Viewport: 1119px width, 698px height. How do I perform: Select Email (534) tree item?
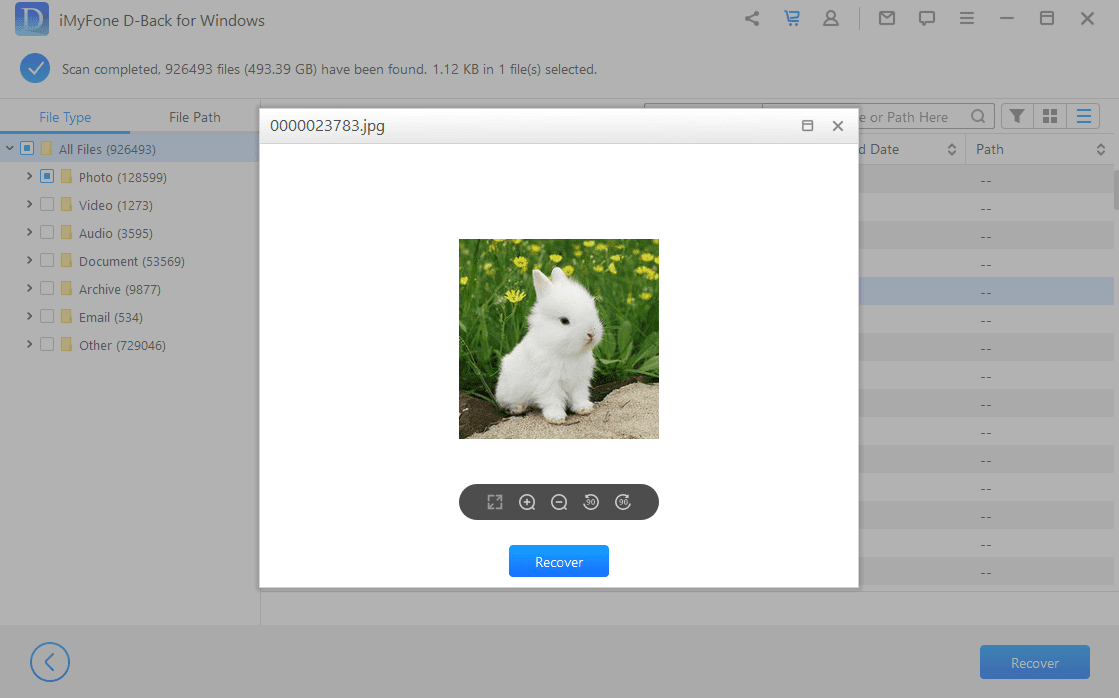[111, 318]
